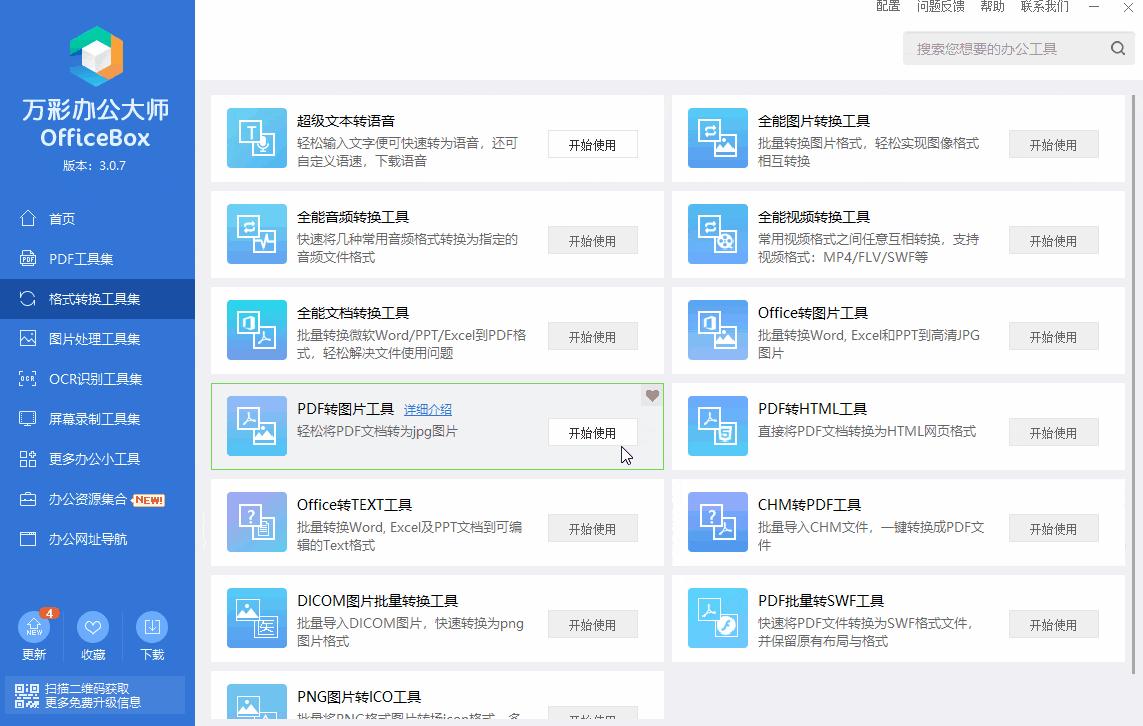This screenshot has height=726, width=1143.
Task: Toggle the favorite heart on PDF转图片工具 card
Action: click(652, 396)
